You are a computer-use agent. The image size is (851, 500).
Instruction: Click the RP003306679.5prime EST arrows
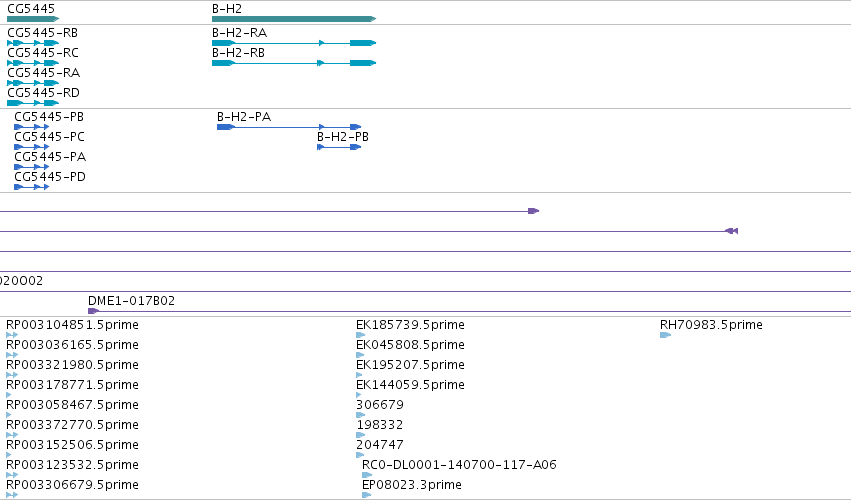[12, 495]
